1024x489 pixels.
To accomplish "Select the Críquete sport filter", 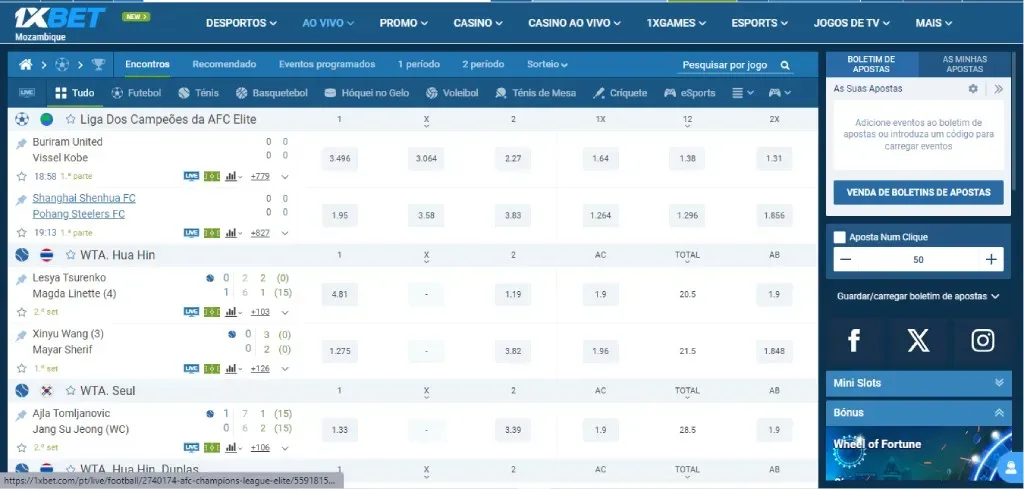I will pyautogui.click(x=620, y=93).
